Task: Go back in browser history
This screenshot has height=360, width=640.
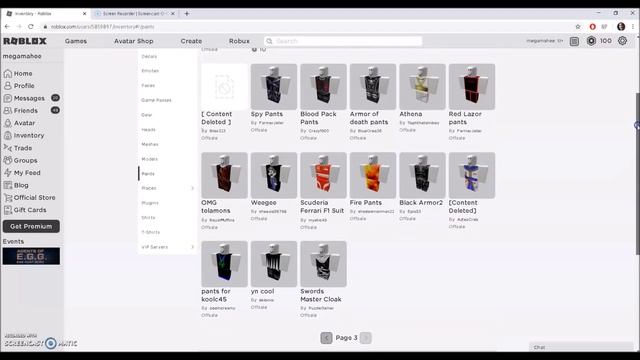Action: (7, 27)
